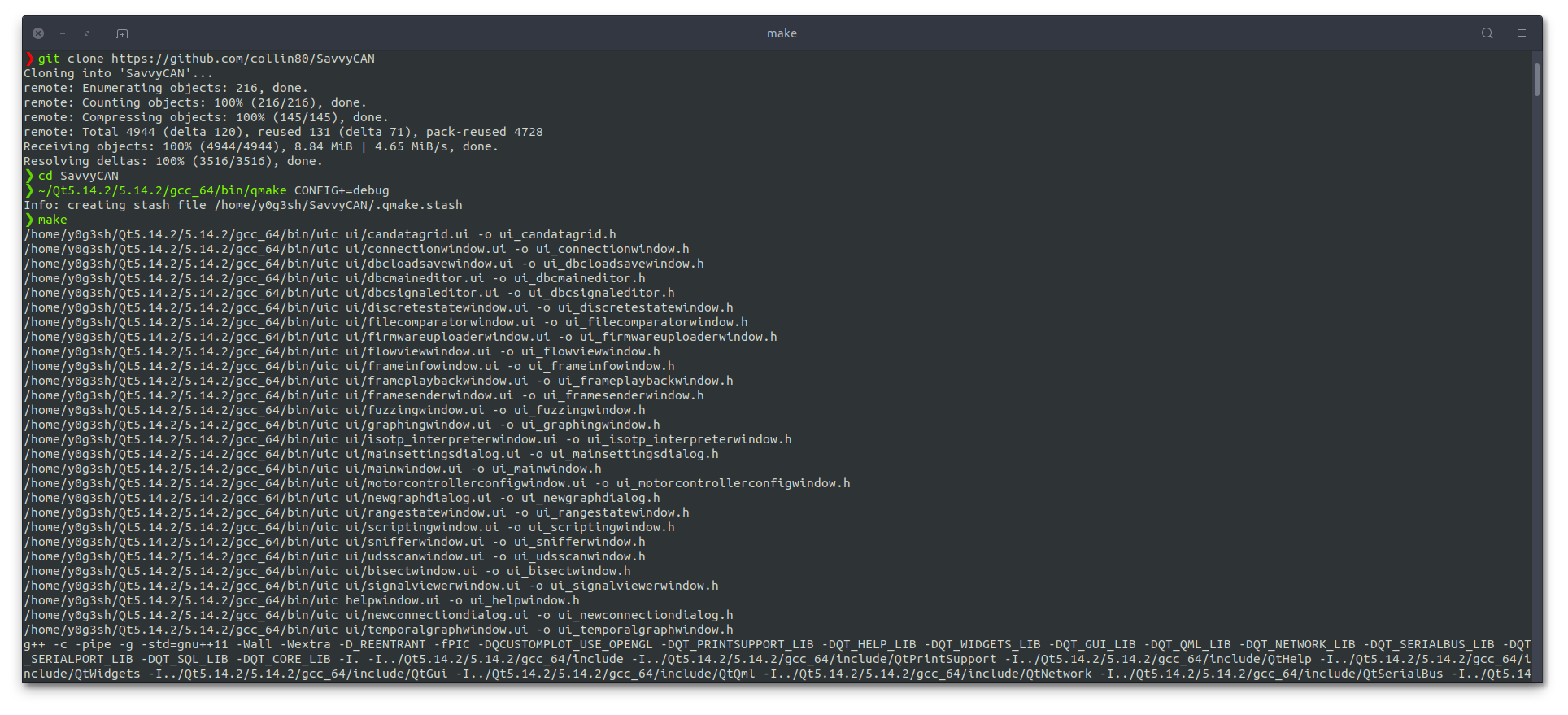This screenshot has height=715, width=1568.
Task: Click the 'Receiving objects: 100%' line
Action: pyautogui.click(x=261, y=146)
